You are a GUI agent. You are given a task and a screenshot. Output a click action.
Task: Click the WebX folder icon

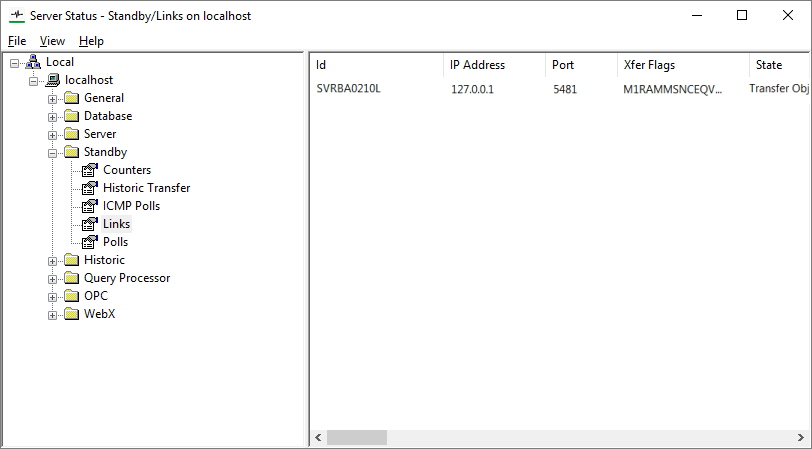pyautogui.click(x=71, y=314)
